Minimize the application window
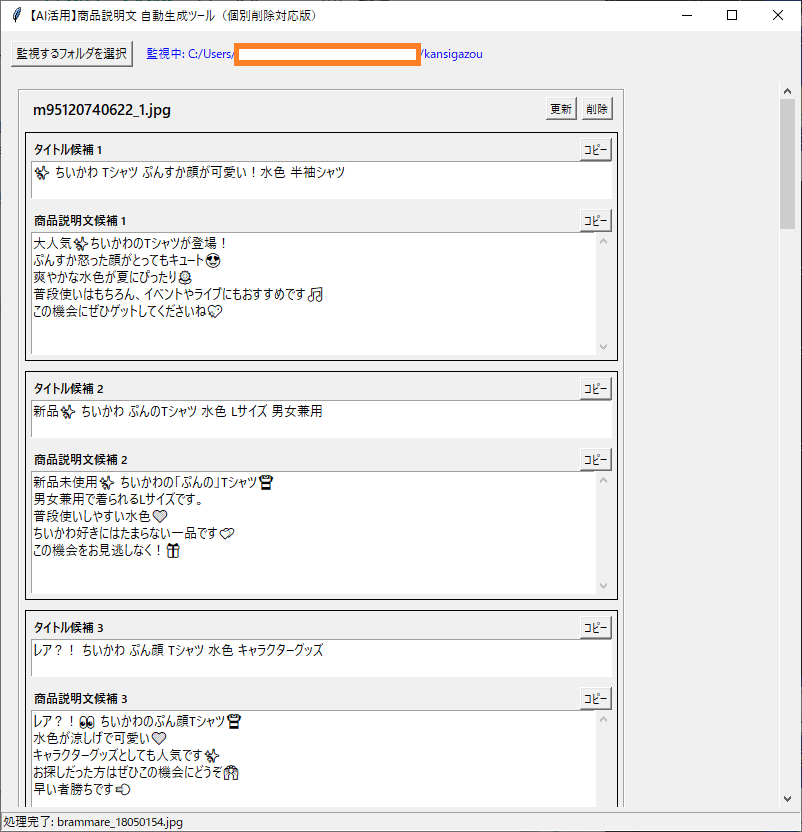 point(687,15)
